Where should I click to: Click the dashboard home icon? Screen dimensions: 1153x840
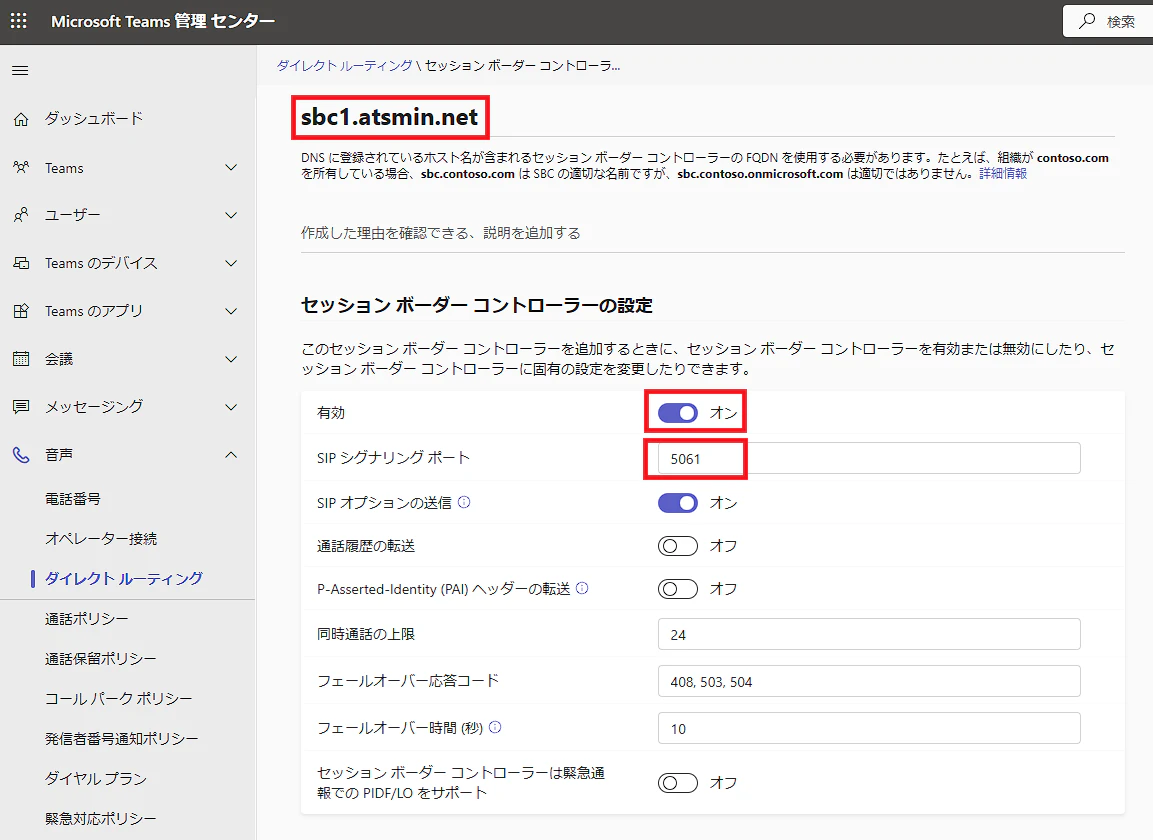tap(21, 119)
